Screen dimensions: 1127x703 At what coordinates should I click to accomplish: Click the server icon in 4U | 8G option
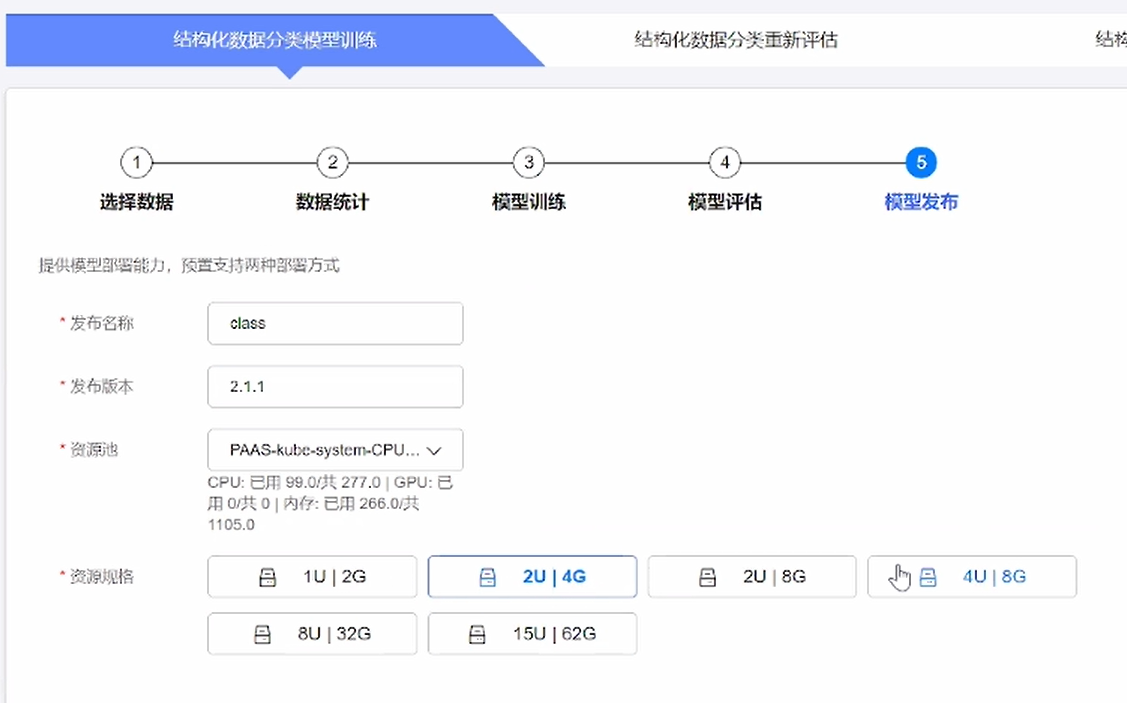pyautogui.click(x=928, y=577)
